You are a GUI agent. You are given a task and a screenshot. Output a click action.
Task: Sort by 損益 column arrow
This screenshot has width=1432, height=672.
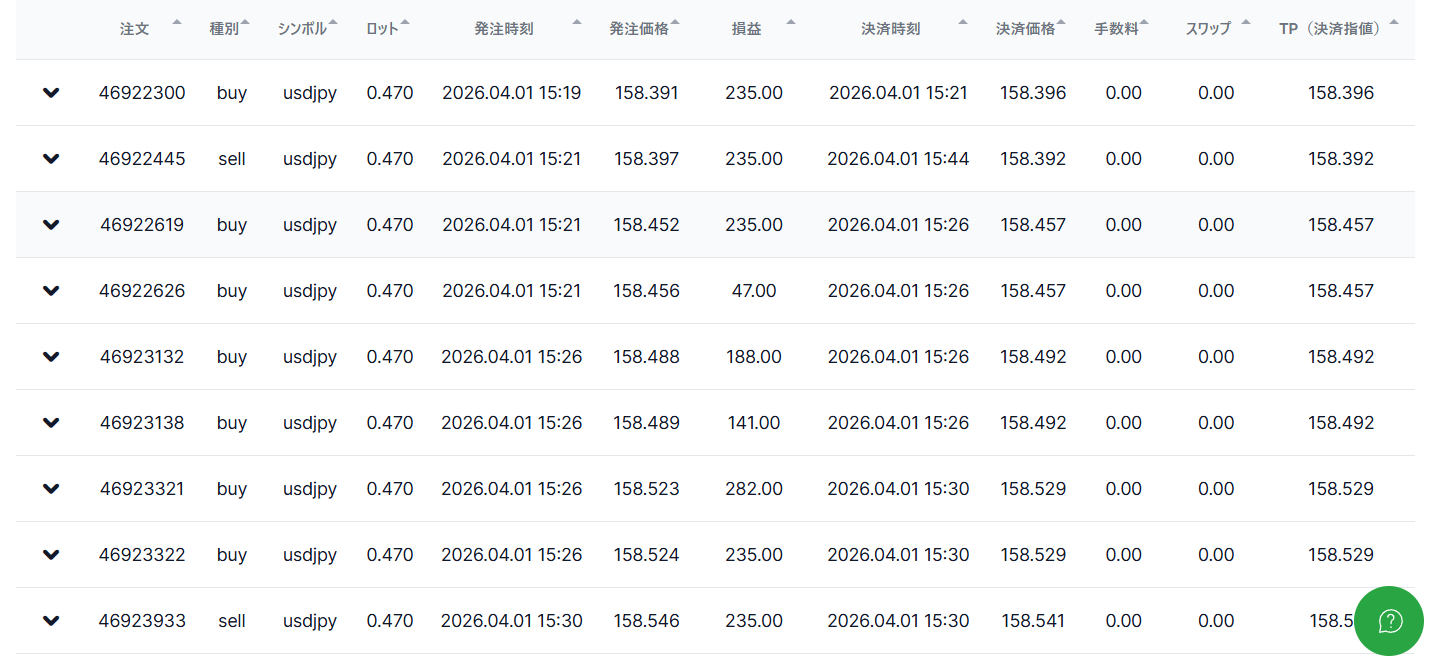coord(791,22)
